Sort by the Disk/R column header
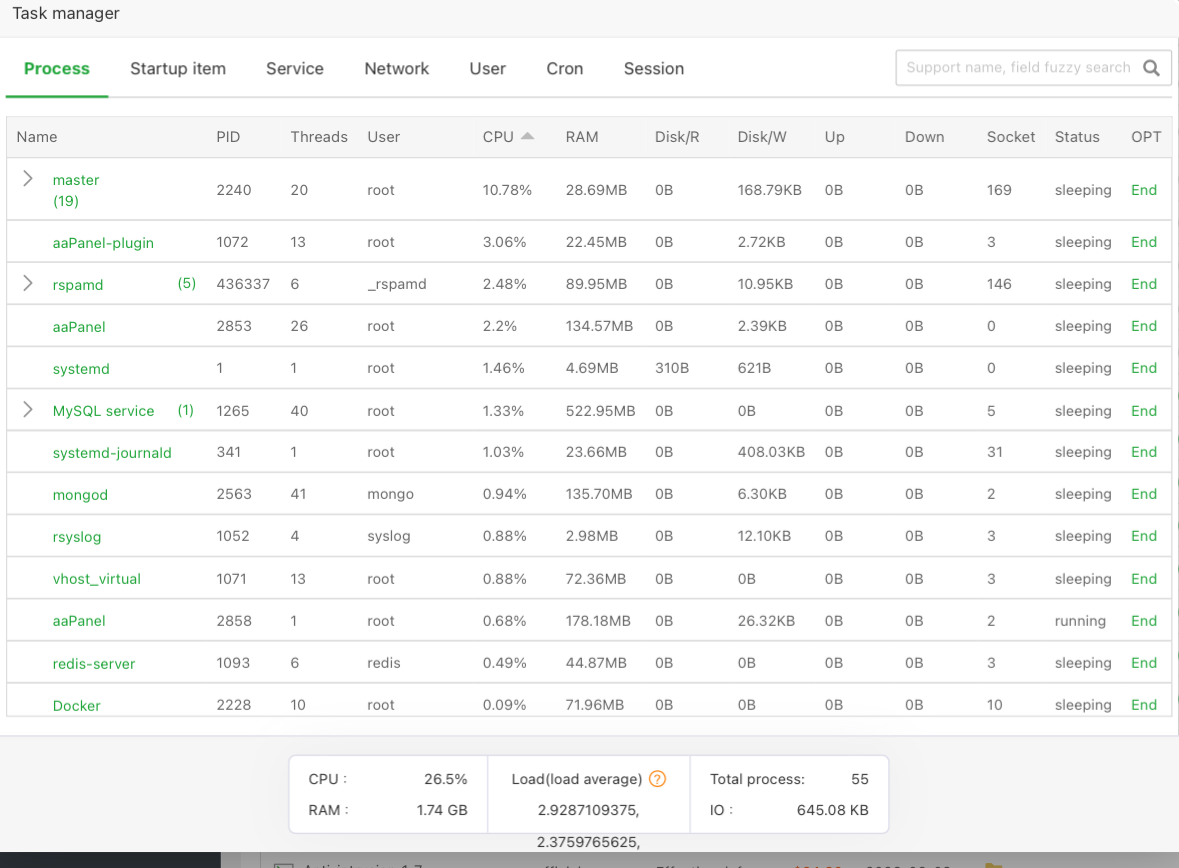The image size is (1179, 868). pos(677,137)
